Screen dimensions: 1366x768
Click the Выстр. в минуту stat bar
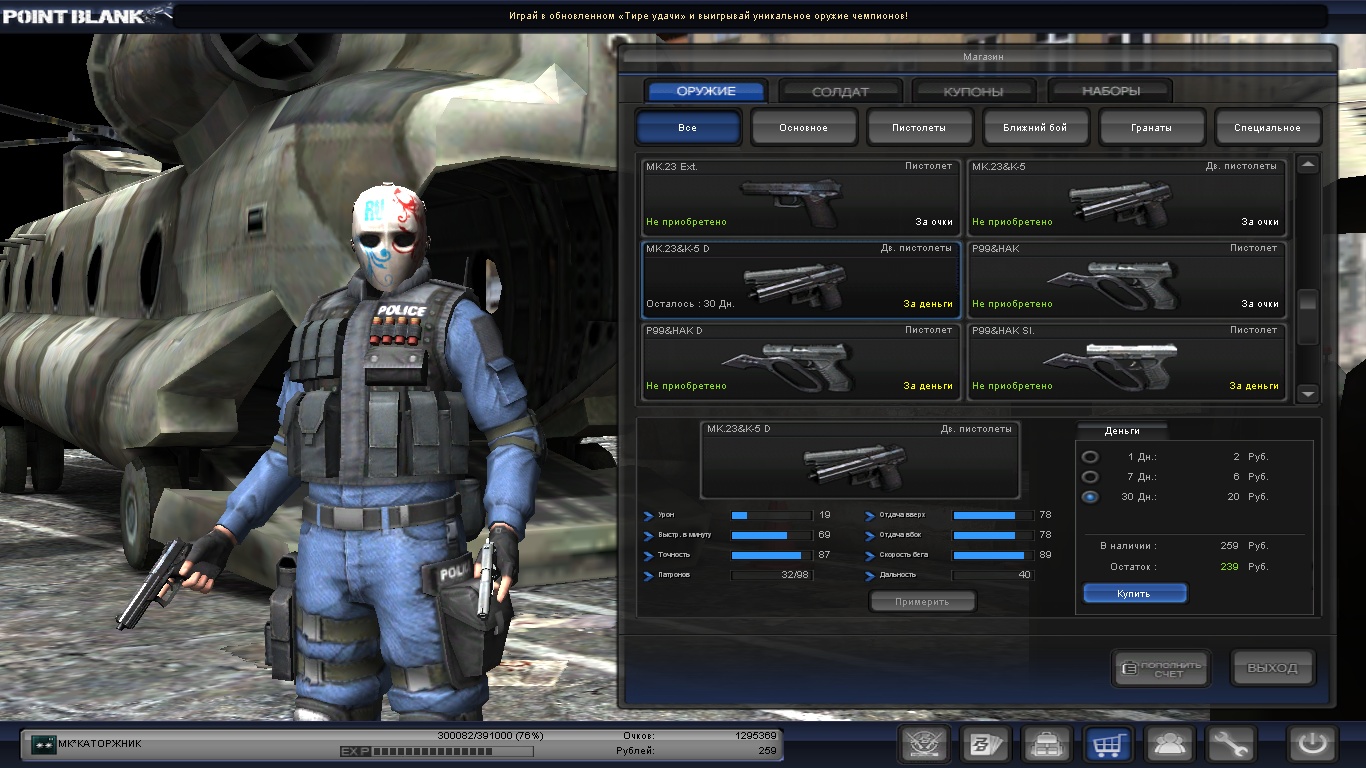[771, 535]
